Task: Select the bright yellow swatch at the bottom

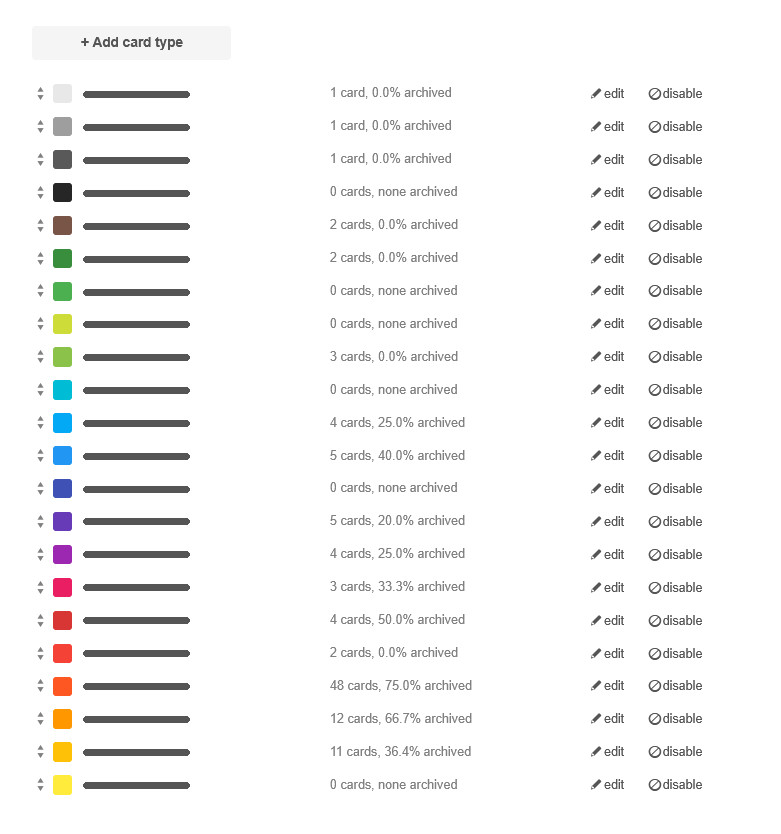Action: coord(61,785)
